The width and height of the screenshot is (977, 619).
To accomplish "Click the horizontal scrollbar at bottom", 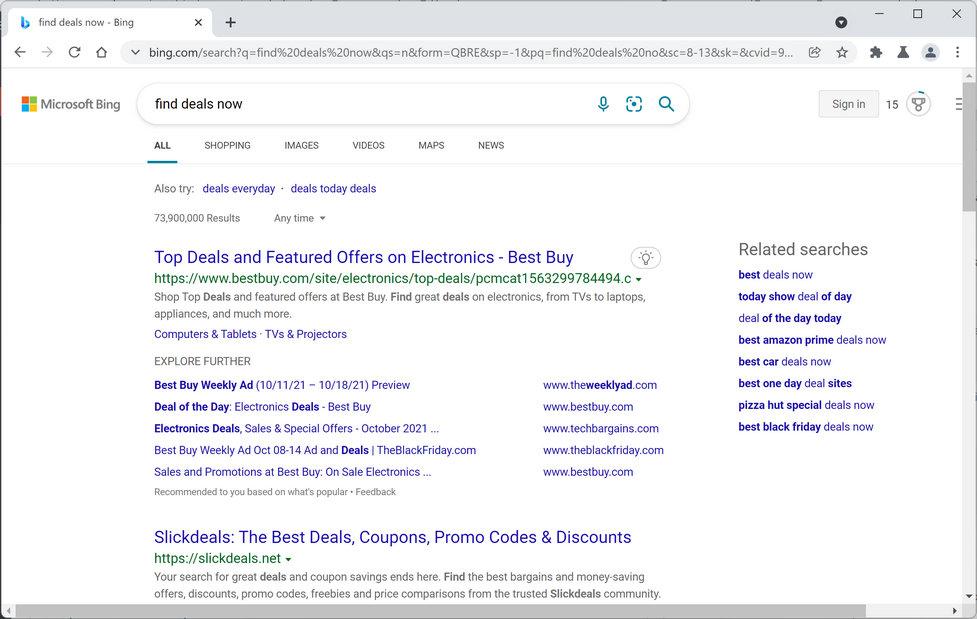I will coord(440,611).
